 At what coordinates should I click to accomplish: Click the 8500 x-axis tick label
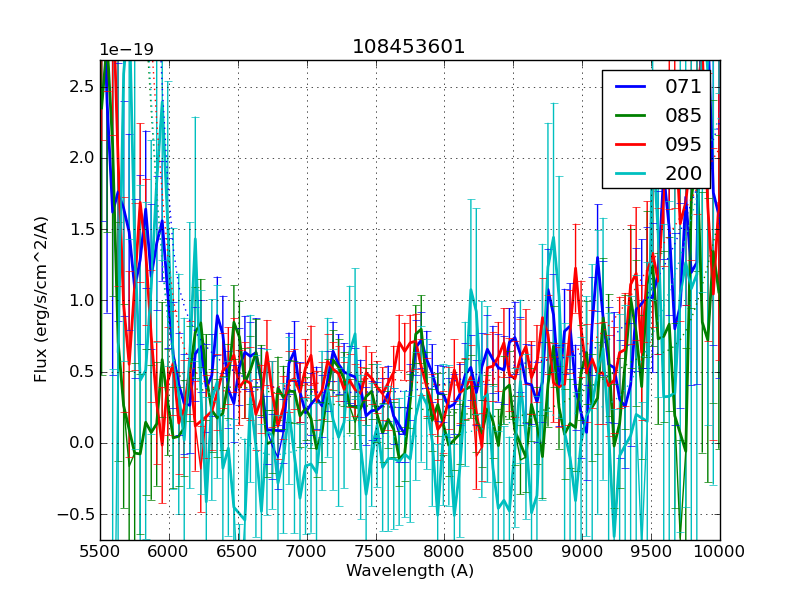coord(513,551)
